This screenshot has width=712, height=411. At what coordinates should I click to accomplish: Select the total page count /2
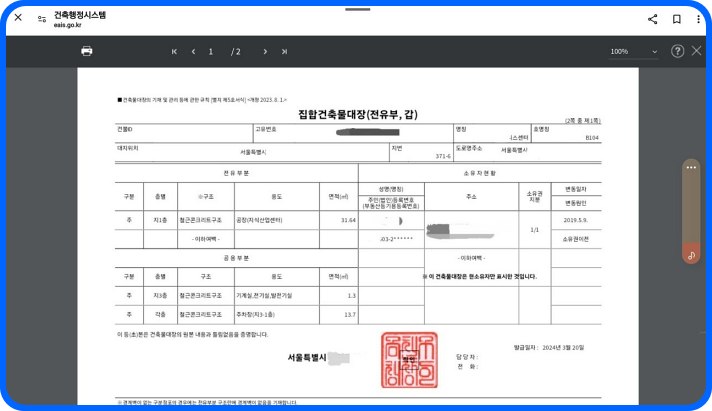[x=236, y=52]
